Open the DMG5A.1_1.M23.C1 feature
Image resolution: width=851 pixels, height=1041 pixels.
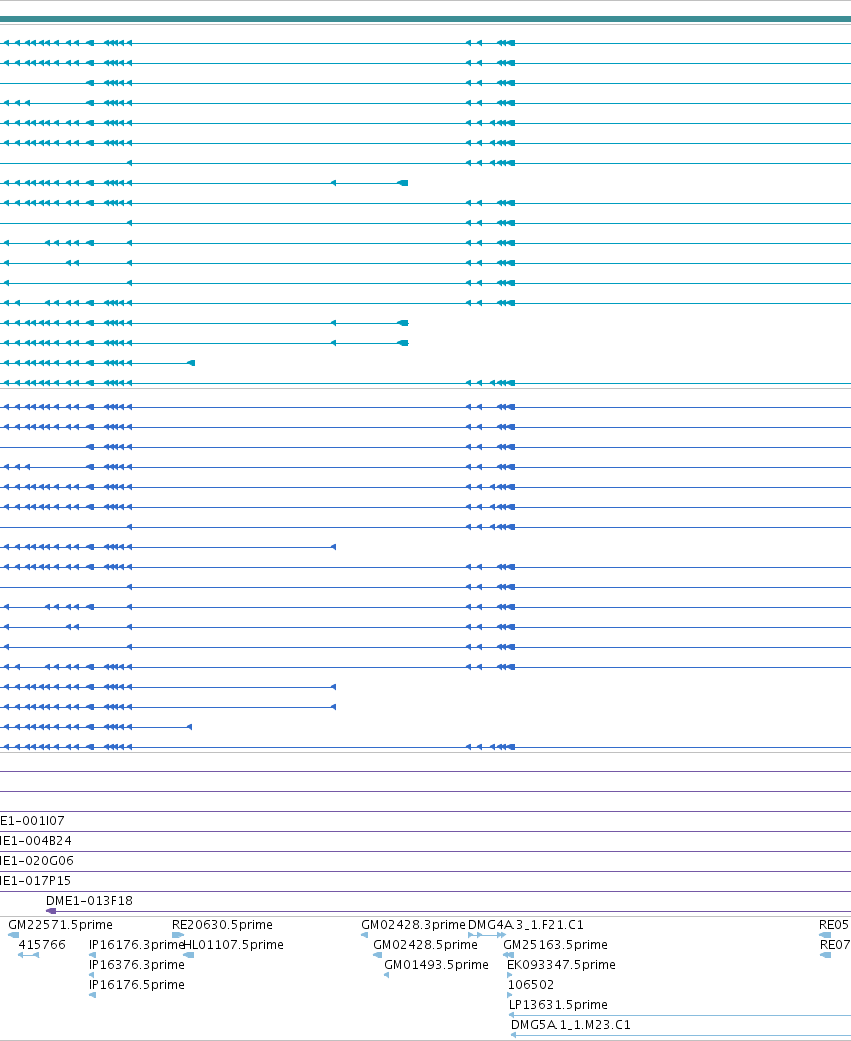[x=571, y=1024]
